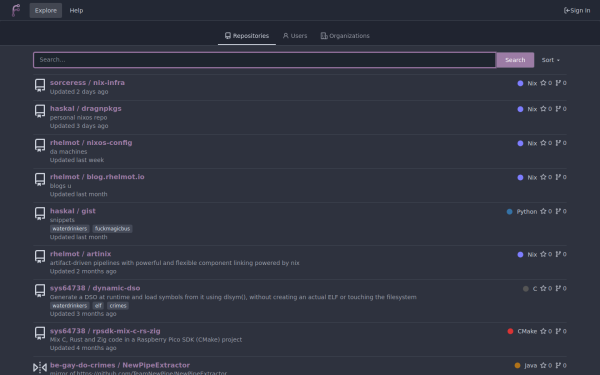Click the 'snippets' description text
The height and width of the screenshot is (375, 600).
pyautogui.click(x=62, y=220)
